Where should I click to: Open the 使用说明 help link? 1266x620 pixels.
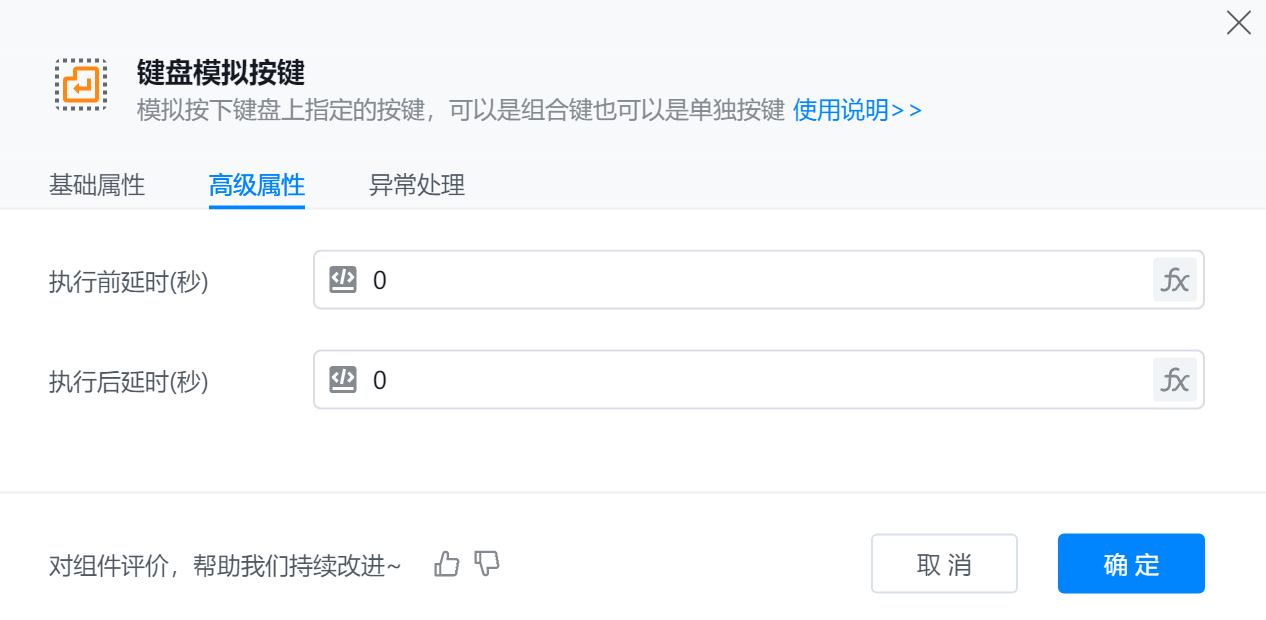pyautogui.click(x=857, y=110)
